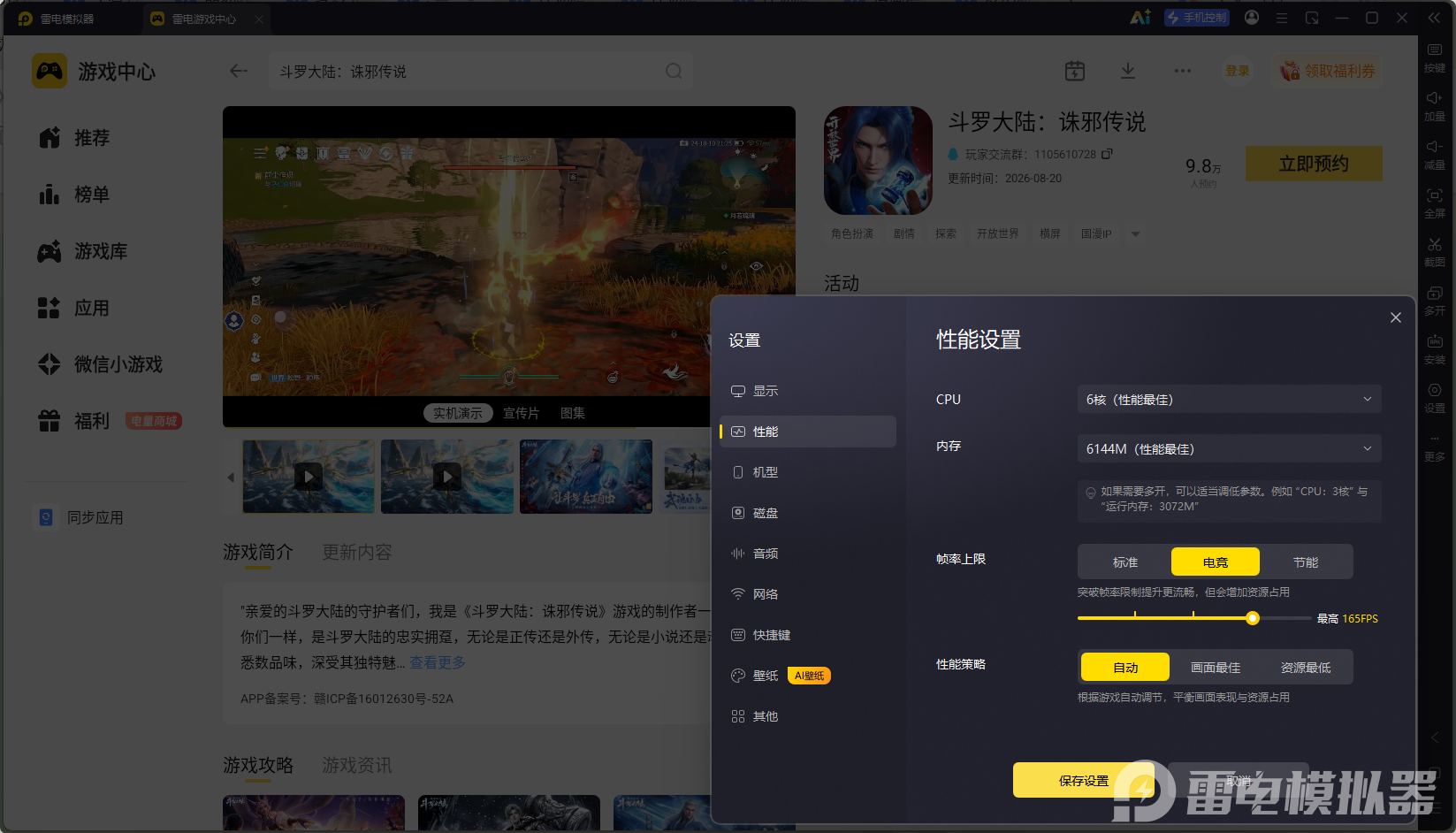Set performance strategy to 自动
This screenshot has width=1456, height=833.
point(1125,668)
